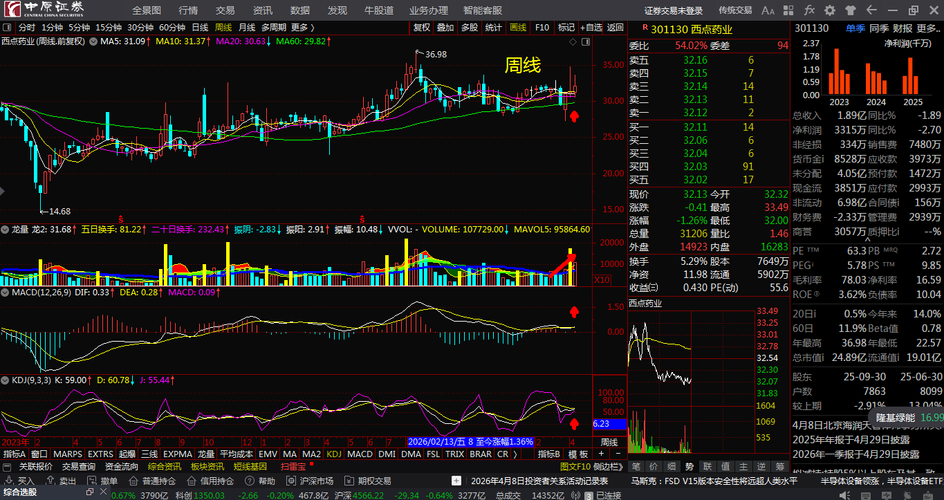Open 全景图 menu

click(146, 10)
